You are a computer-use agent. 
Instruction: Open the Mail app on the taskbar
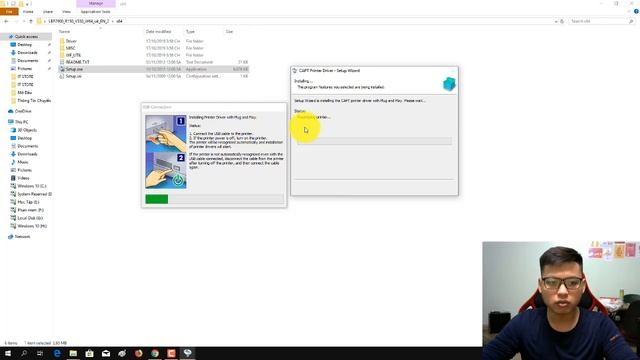coord(106,353)
